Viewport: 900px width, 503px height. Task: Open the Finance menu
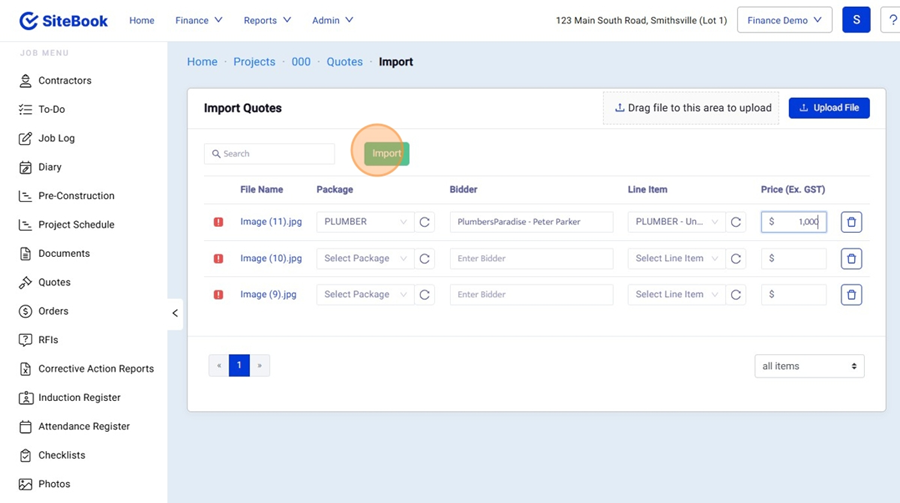[198, 20]
